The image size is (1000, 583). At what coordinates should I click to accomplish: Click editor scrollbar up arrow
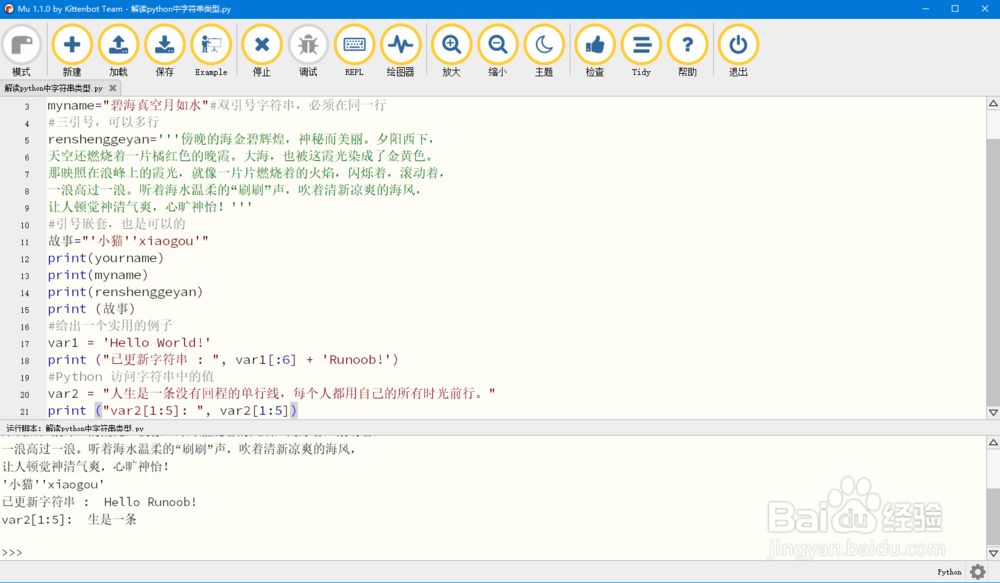[x=993, y=103]
